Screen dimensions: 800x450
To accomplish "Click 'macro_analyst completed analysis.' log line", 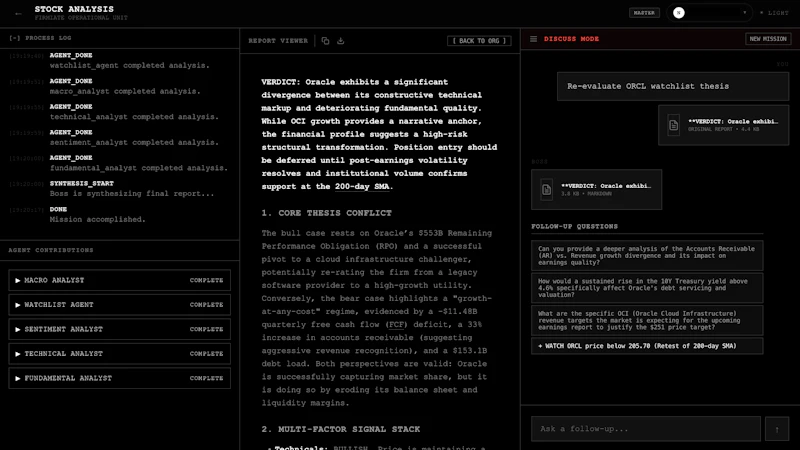I will click(x=125, y=91).
